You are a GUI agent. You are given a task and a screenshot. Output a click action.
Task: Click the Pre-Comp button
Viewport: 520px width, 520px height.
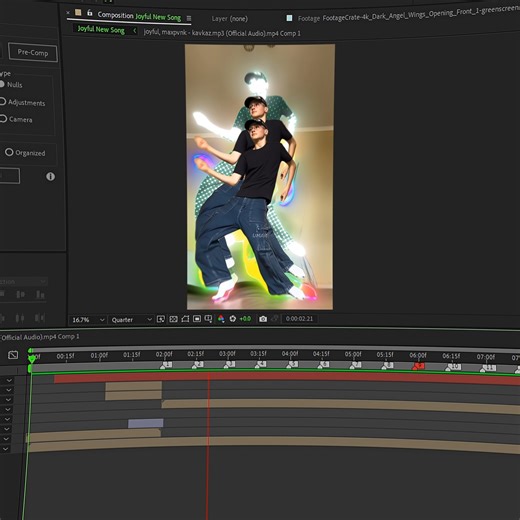click(33, 52)
